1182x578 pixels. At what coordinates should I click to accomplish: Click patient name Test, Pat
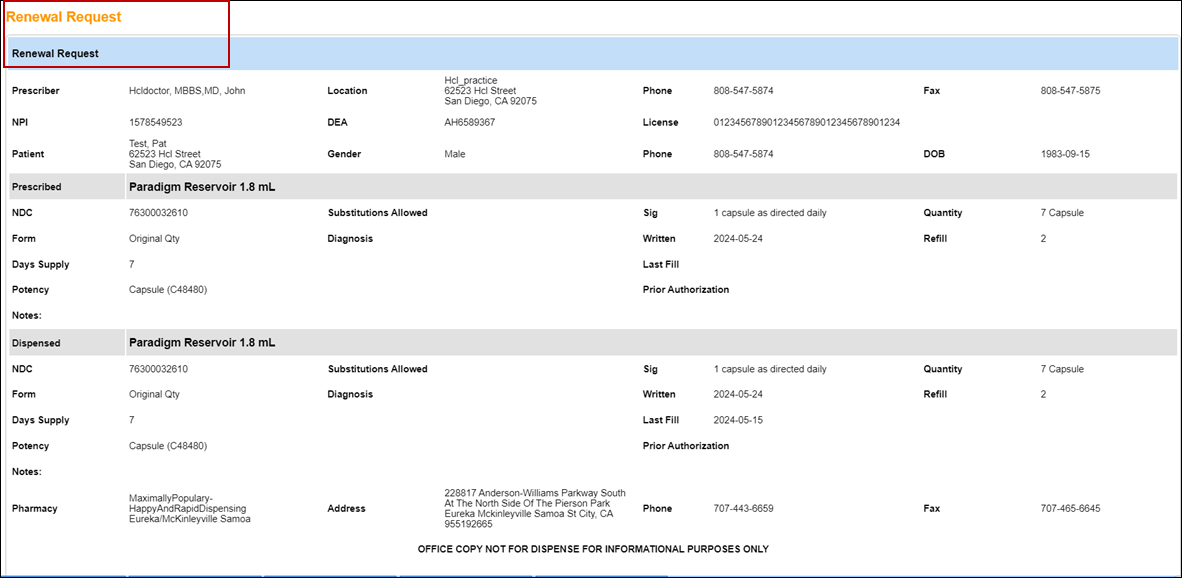148,144
